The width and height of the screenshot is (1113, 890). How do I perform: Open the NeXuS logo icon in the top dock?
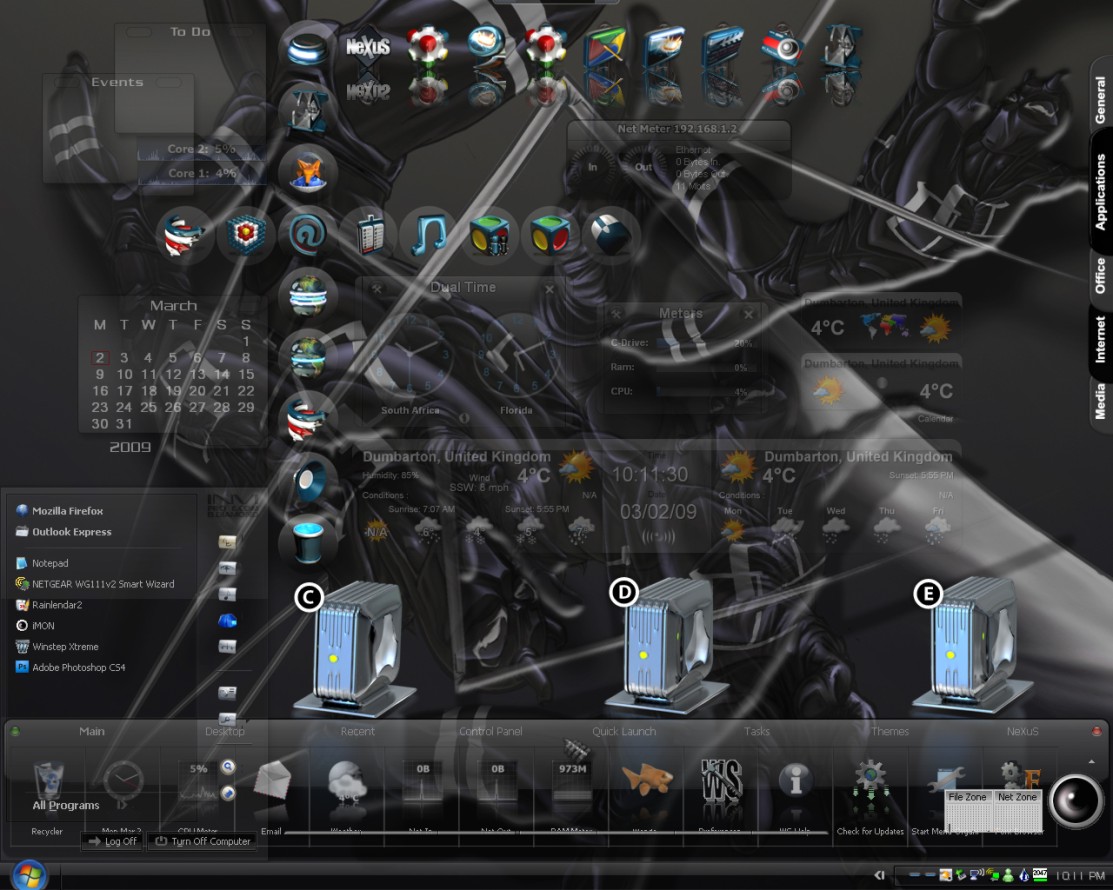368,48
